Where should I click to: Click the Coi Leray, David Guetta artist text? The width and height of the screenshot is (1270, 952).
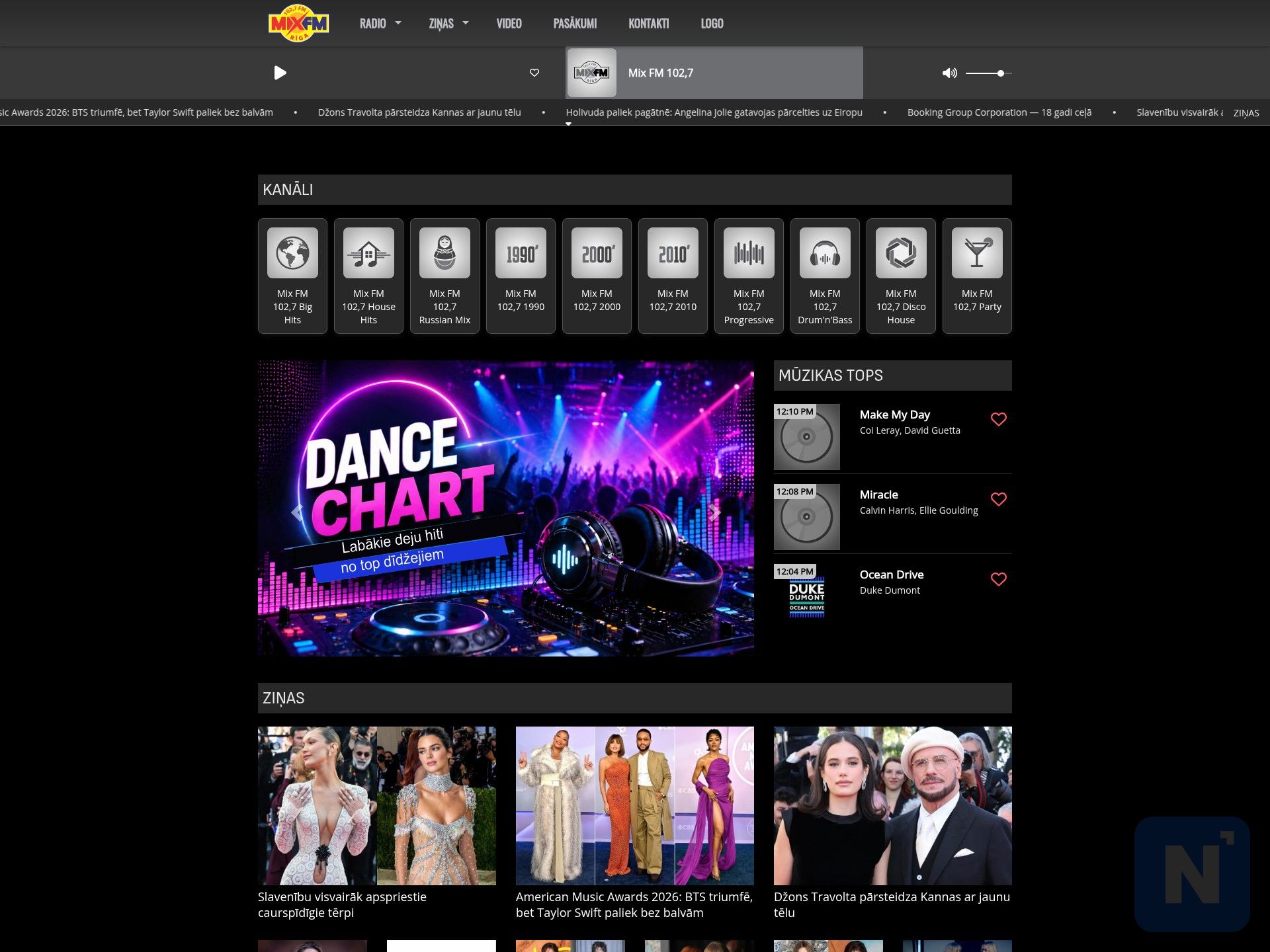[910, 430]
